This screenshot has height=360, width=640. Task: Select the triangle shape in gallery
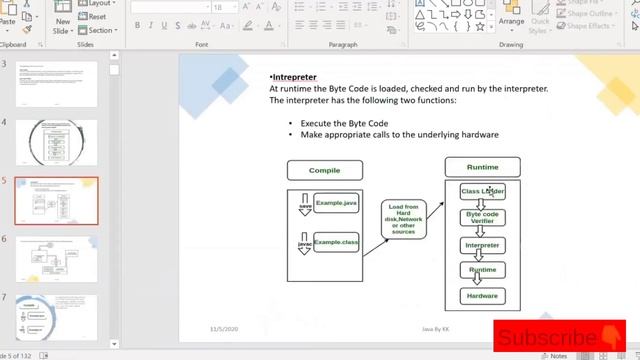(x=420, y=15)
